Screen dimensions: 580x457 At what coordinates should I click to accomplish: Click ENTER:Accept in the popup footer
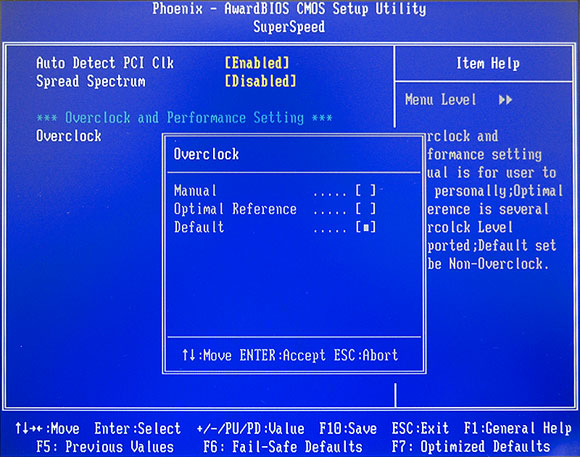pos(283,355)
